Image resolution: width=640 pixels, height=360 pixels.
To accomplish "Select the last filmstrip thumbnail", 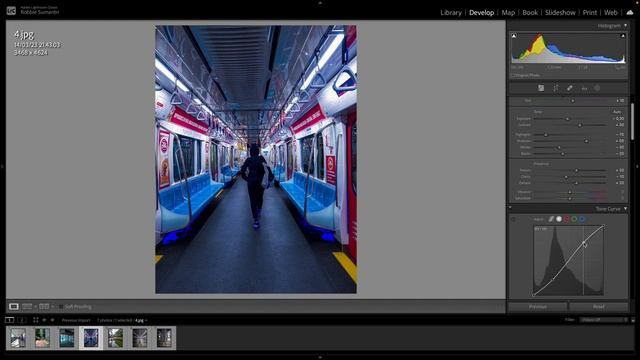I will tap(164, 338).
